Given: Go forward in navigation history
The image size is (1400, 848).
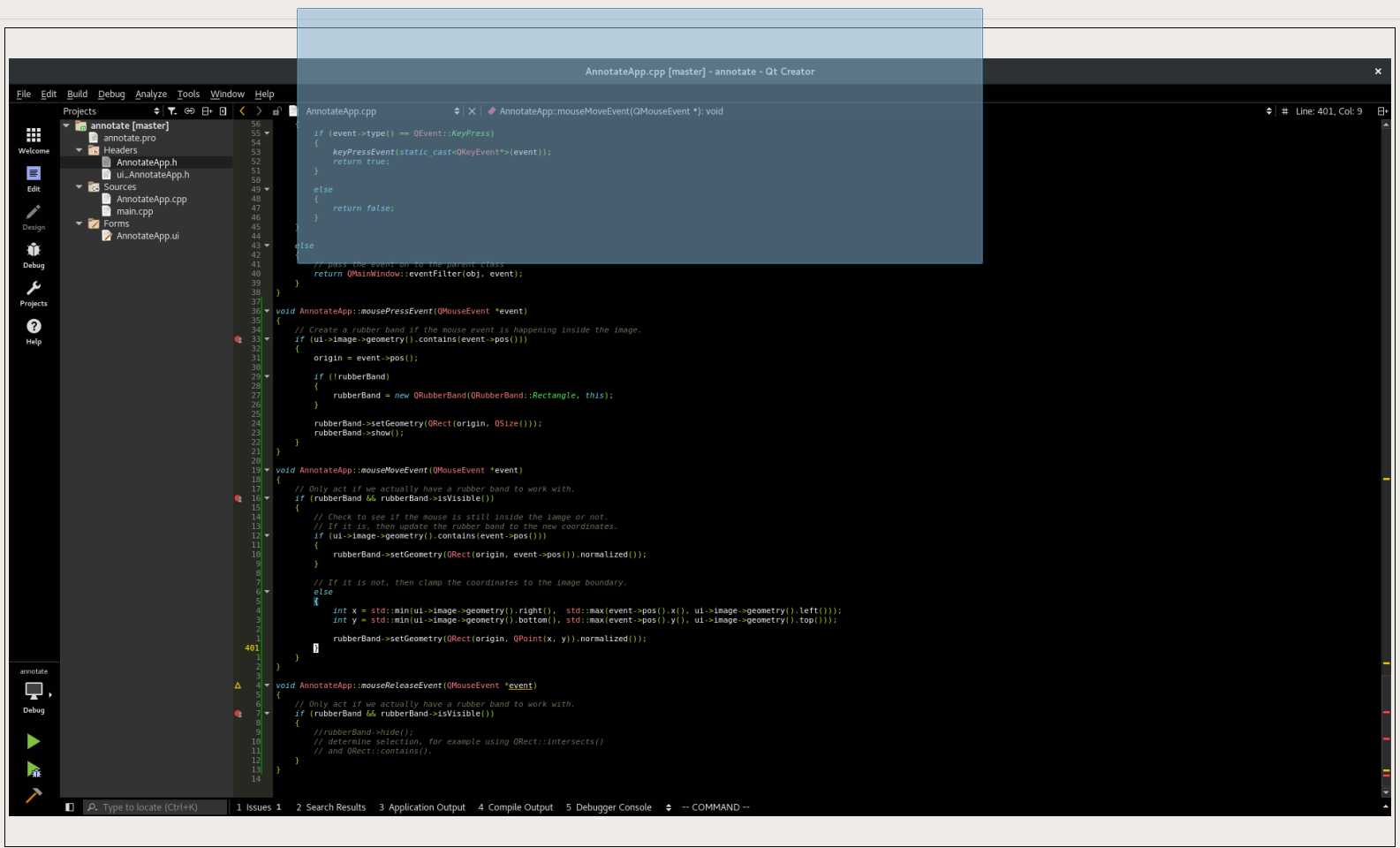Looking at the screenshot, I should [x=259, y=111].
